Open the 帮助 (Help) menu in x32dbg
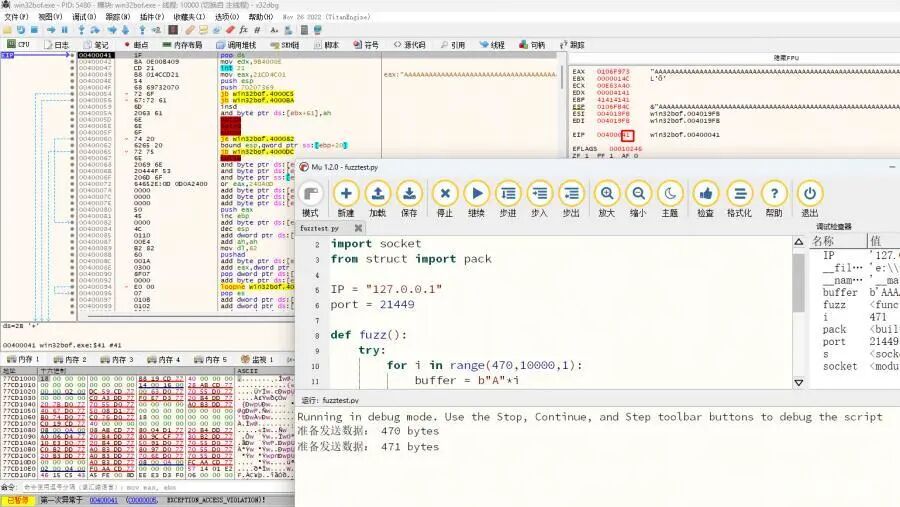This screenshot has height=507, width=900. (x=261, y=17)
